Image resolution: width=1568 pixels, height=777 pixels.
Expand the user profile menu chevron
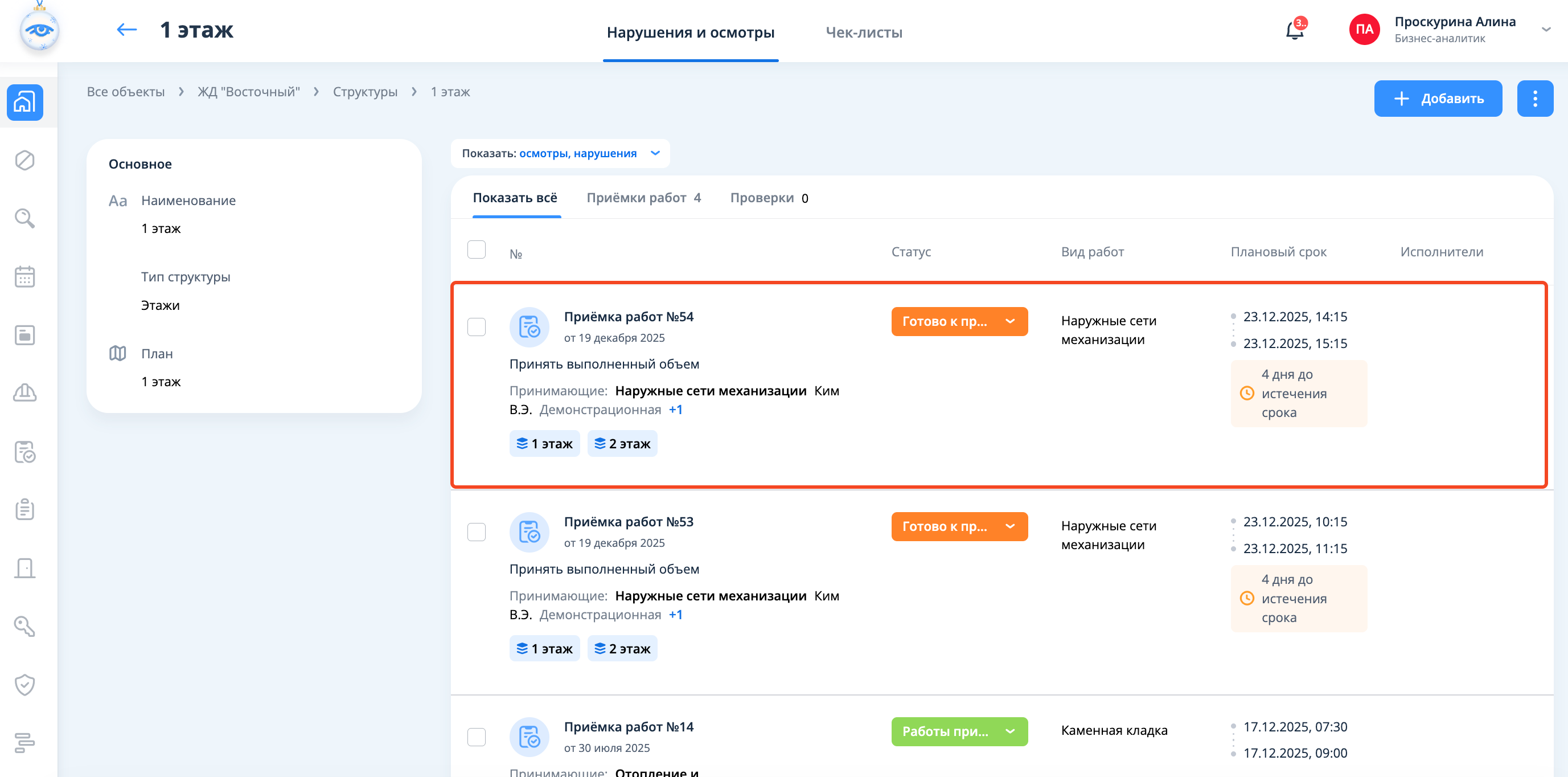pyautogui.click(x=1545, y=30)
